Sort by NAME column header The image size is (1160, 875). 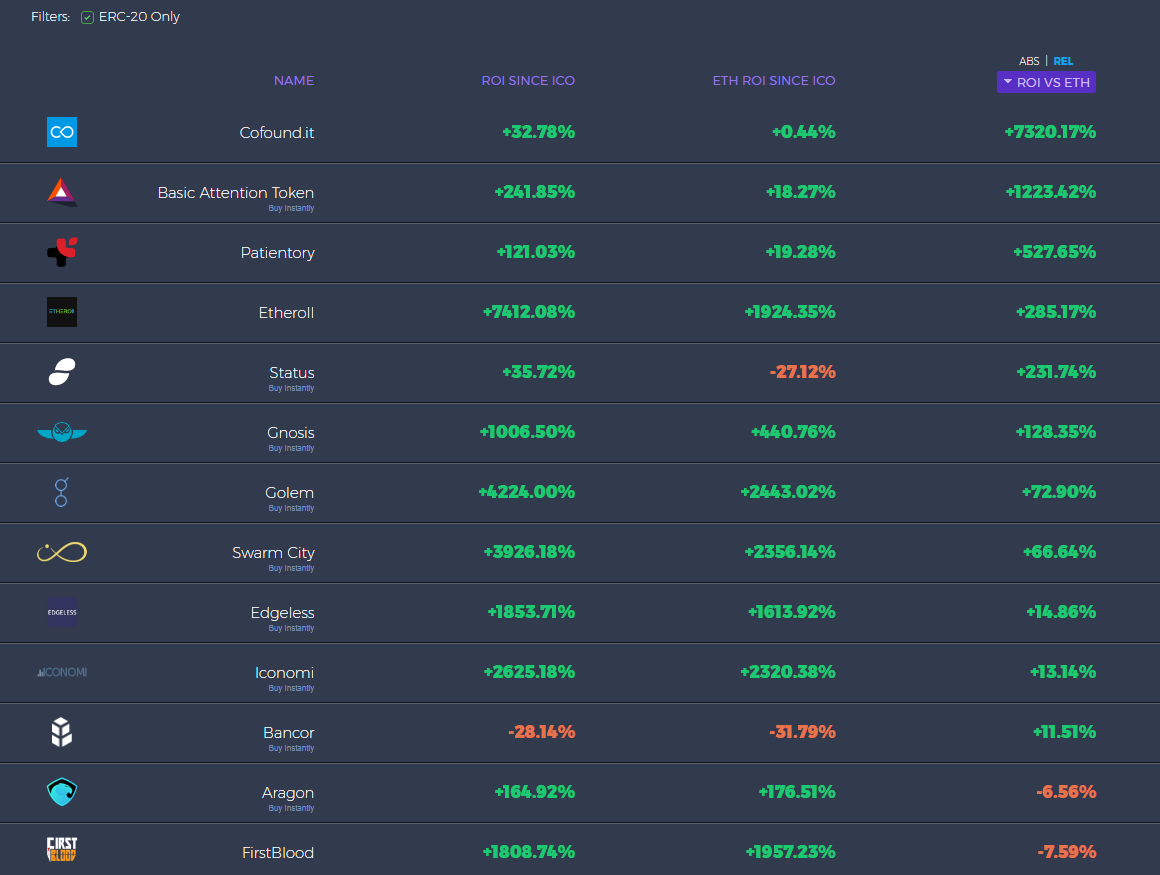click(x=294, y=81)
